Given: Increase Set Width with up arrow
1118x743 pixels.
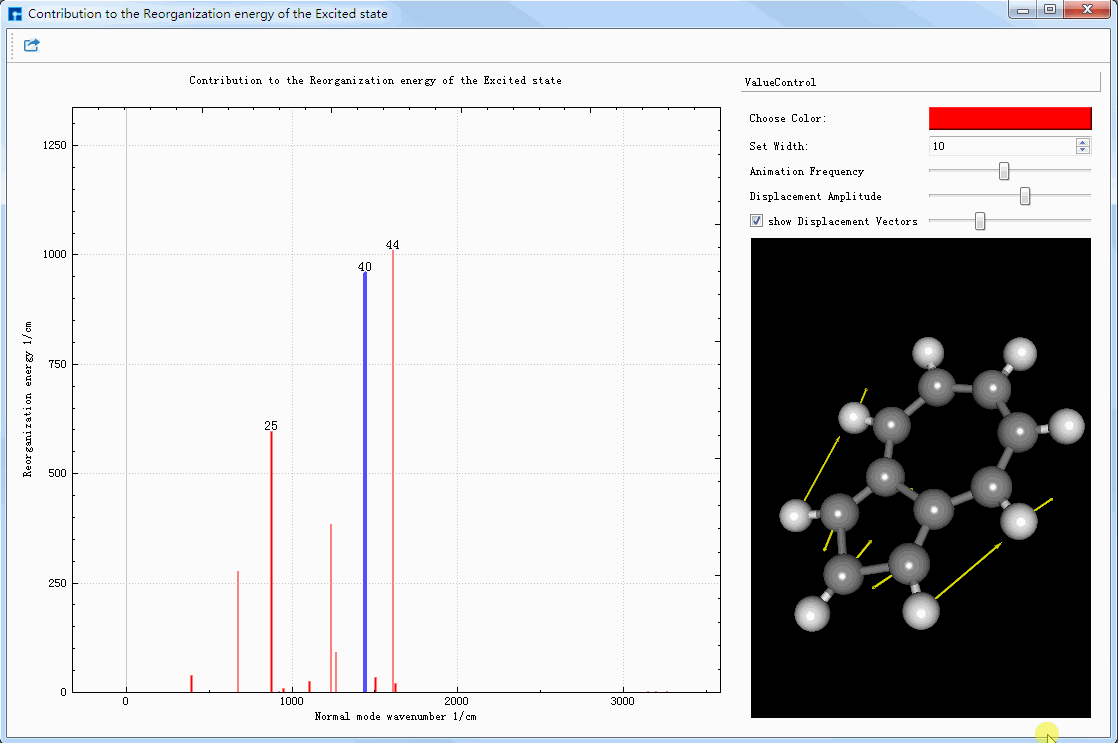Looking at the screenshot, I should click(x=1083, y=142).
